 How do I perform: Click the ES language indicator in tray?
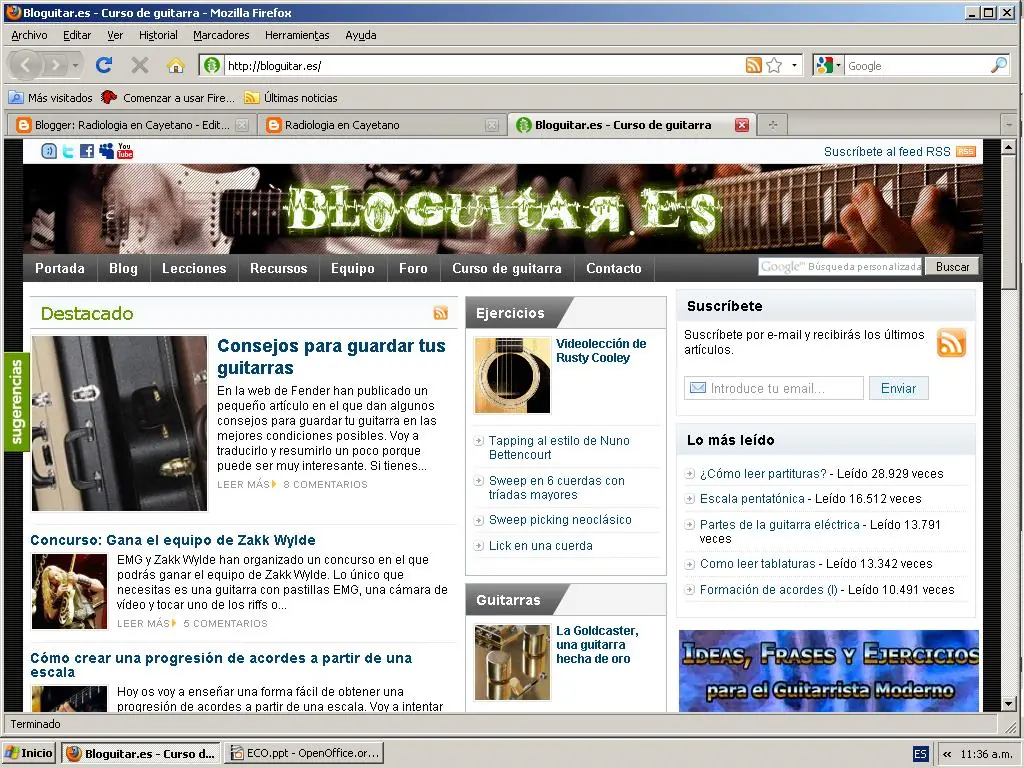(x=920, y=754)
